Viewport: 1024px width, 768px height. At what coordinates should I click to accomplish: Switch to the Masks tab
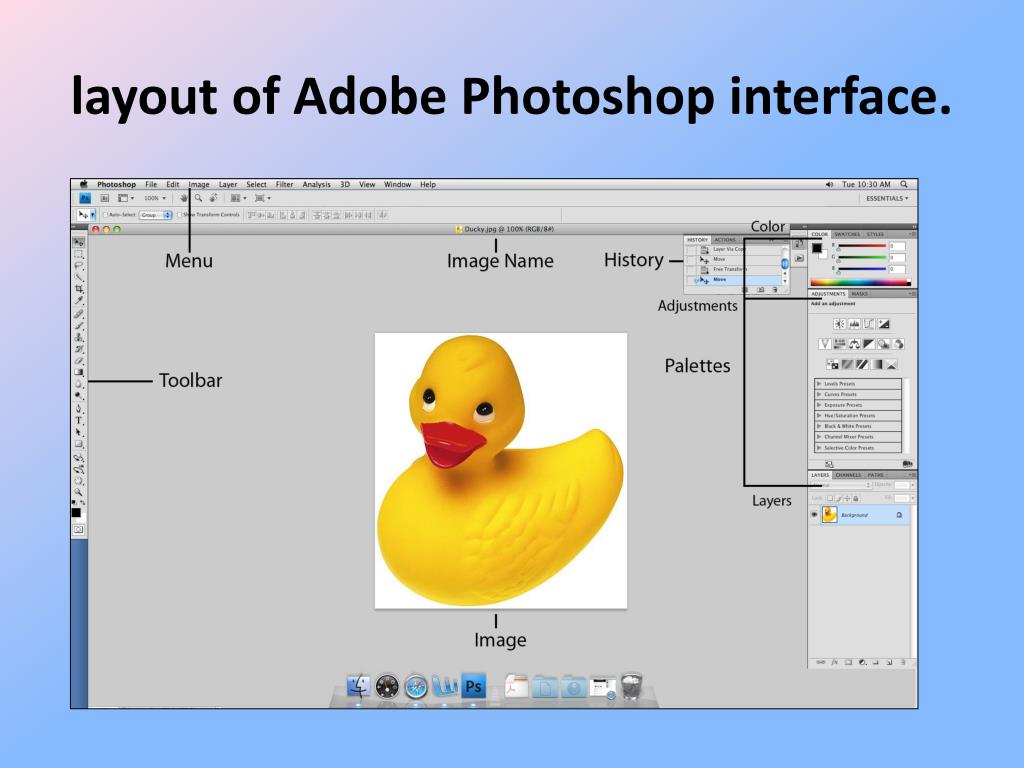click(x=859, y=294)
